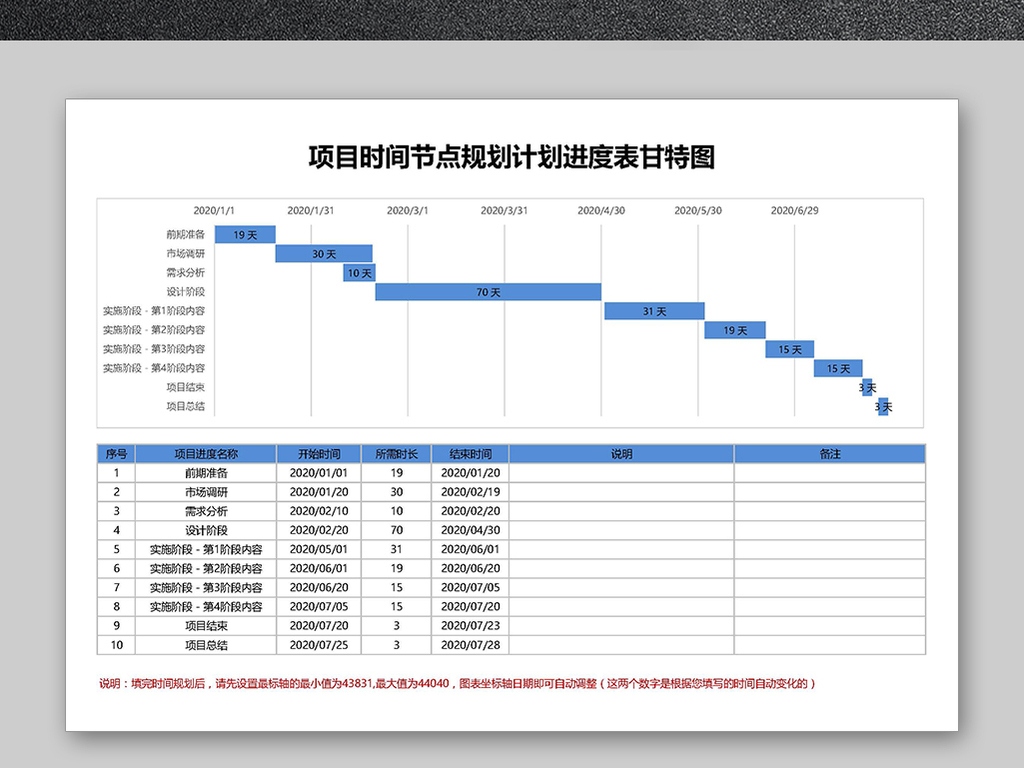Screen dimensions: 1024x768
Task: Select the 2020/3/31 axis date label
Action: [x=504, y=211]
